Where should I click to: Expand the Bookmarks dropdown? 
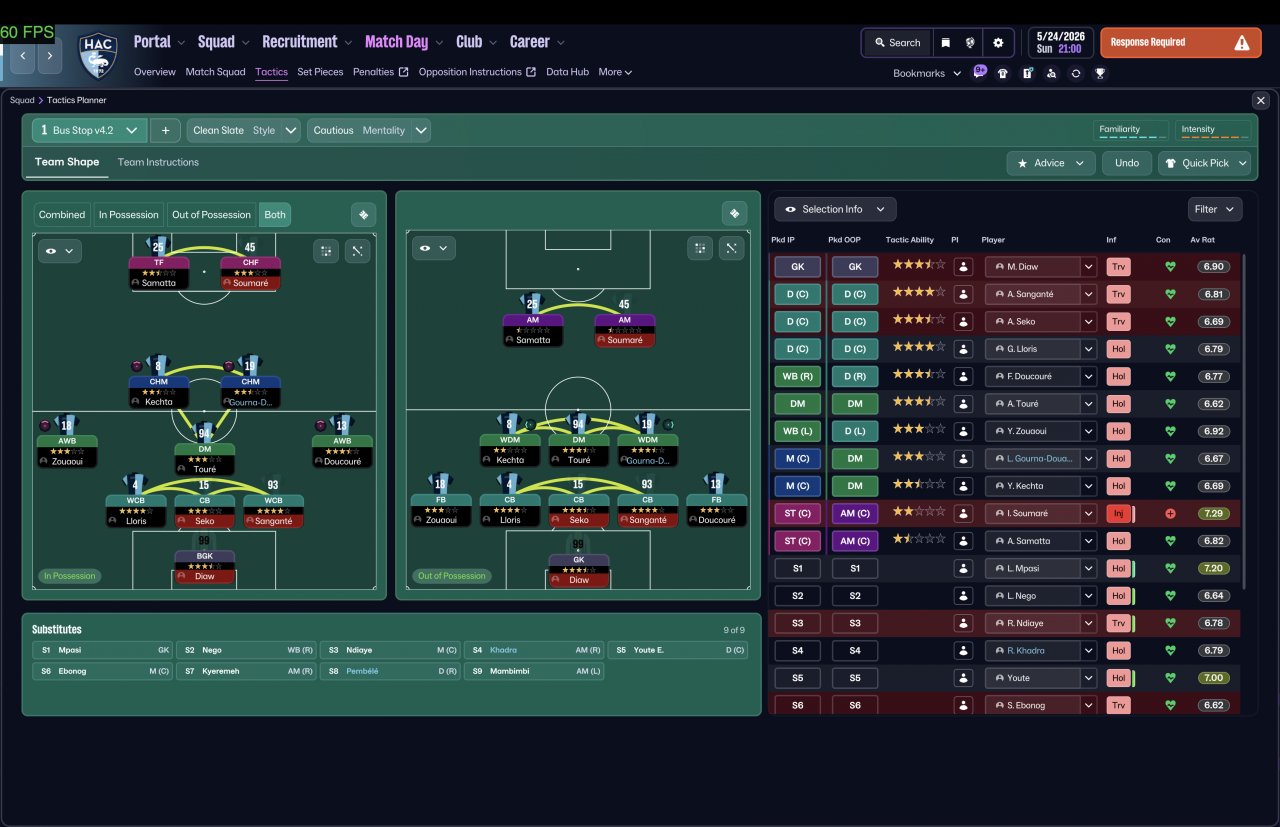pos(927,73)
